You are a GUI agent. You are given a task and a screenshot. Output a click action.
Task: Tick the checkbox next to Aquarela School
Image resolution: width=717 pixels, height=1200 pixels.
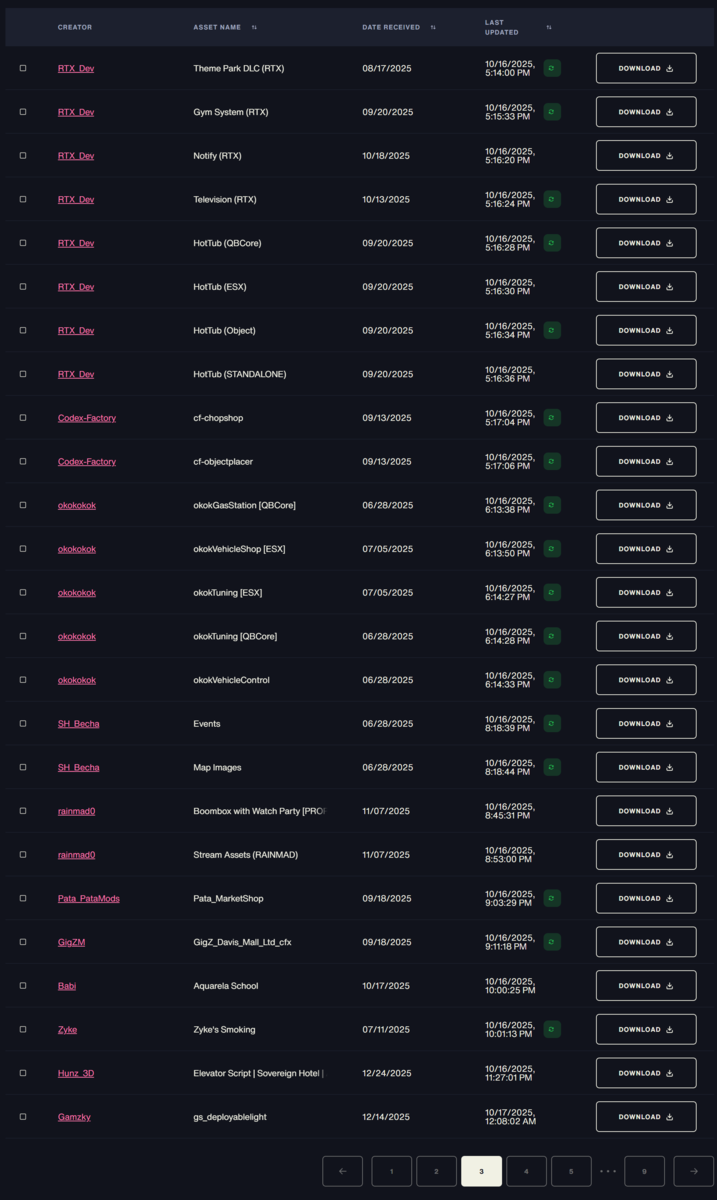[x=23, y=986]
